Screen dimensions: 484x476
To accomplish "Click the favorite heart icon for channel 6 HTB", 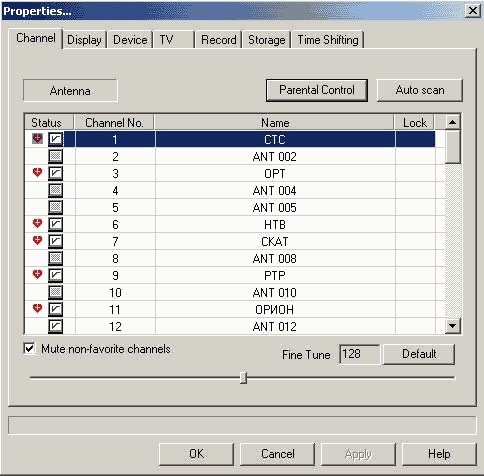I will point(37,223).
